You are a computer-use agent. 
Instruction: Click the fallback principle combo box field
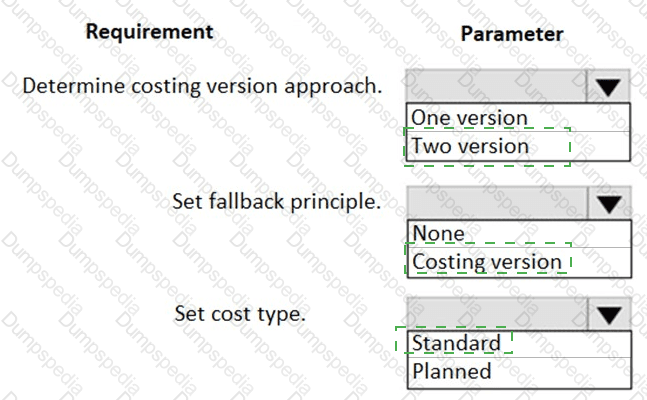click(x=496, y=203)
